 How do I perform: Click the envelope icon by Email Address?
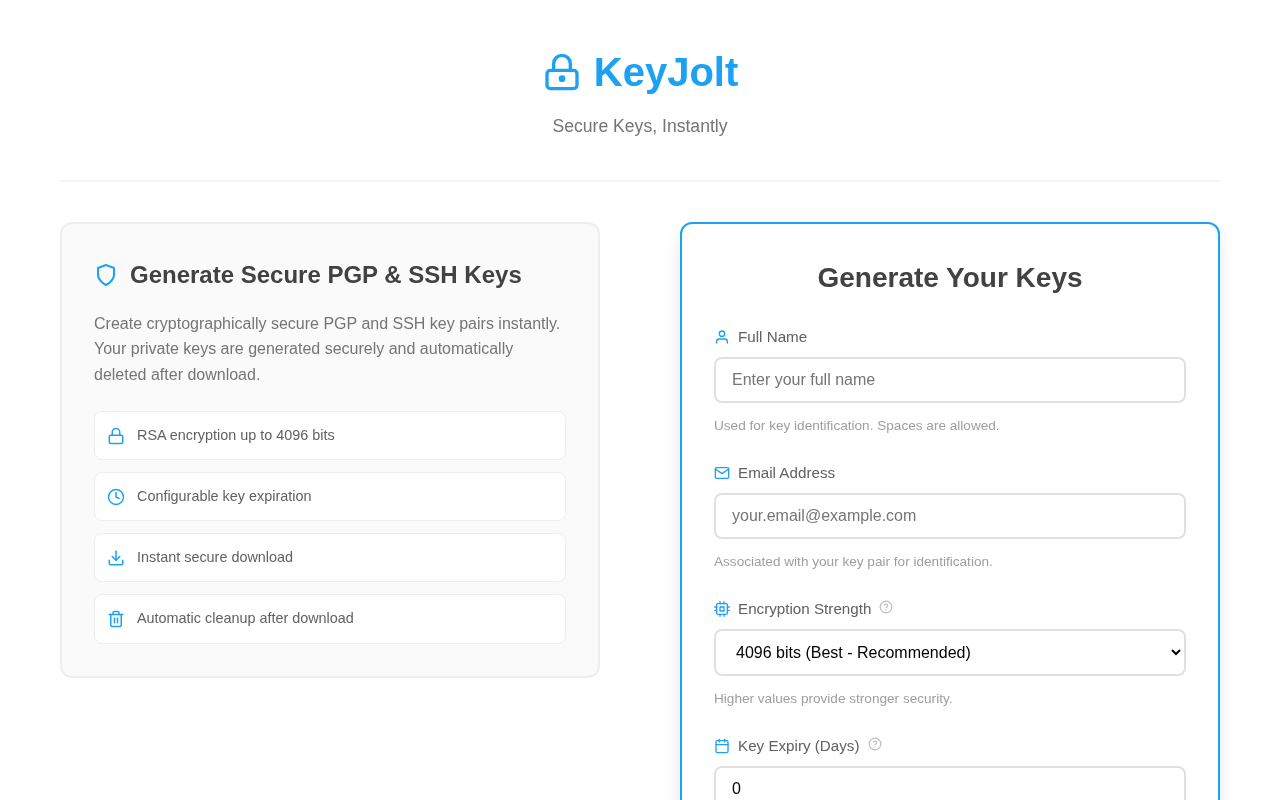point(722,473)
